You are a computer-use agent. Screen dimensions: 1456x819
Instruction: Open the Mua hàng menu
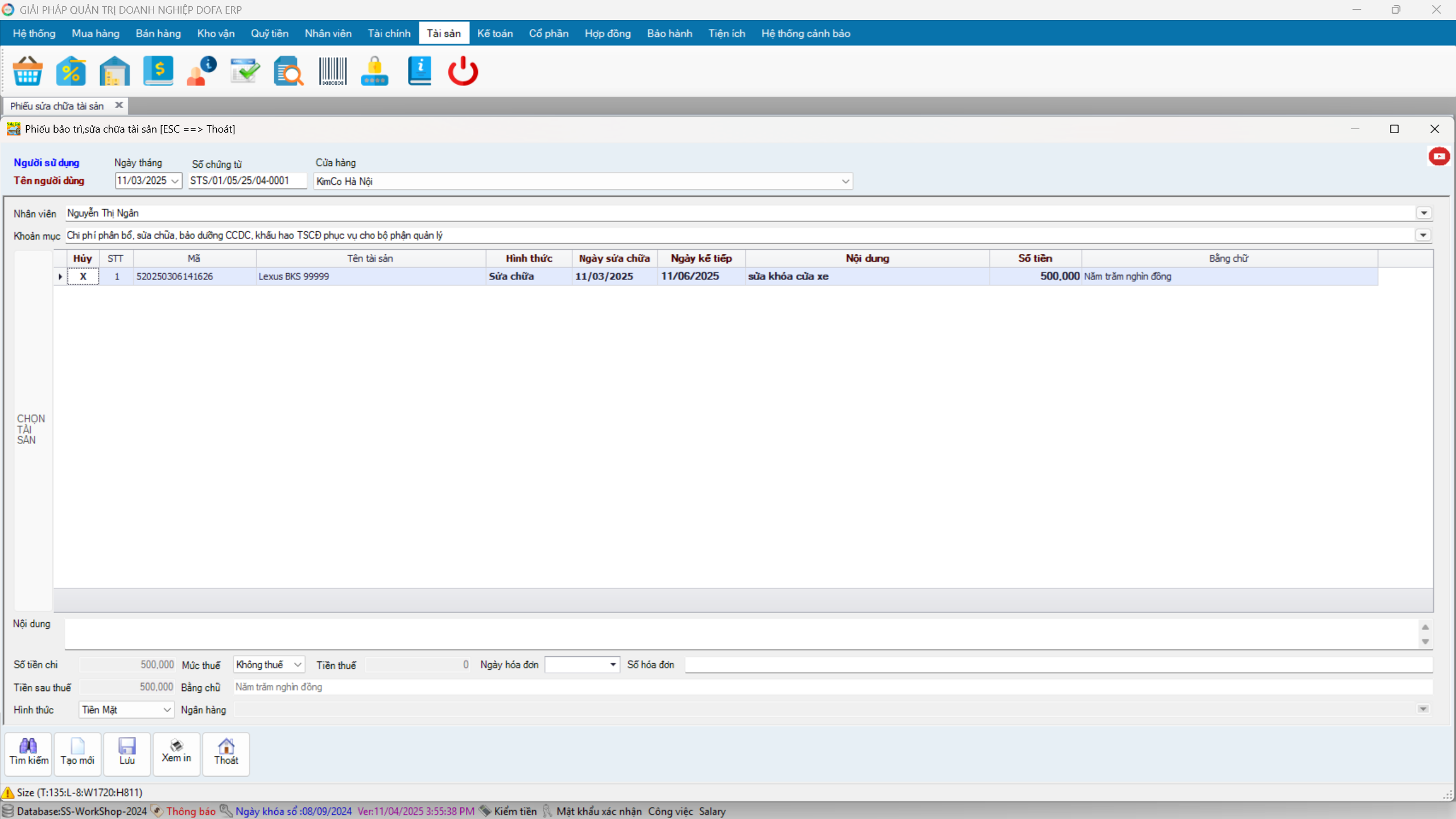coord(96,33)
